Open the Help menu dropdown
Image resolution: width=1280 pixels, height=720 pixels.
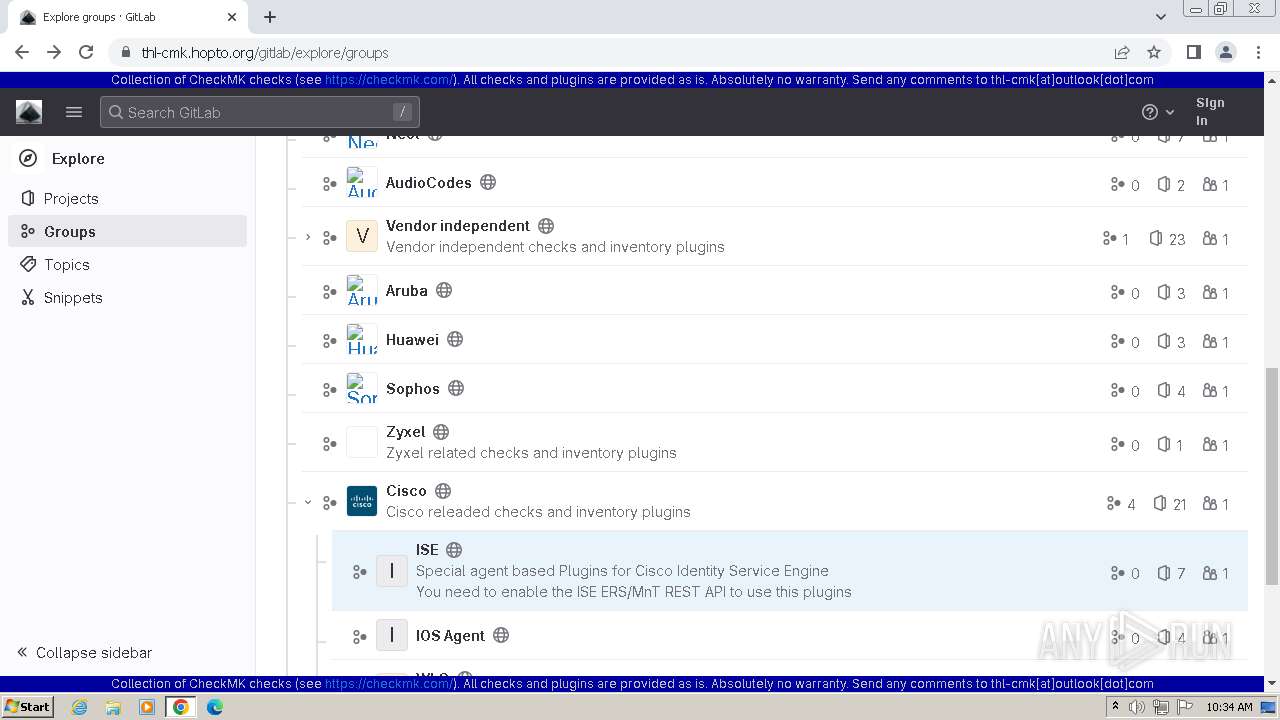coord(1158,112)
